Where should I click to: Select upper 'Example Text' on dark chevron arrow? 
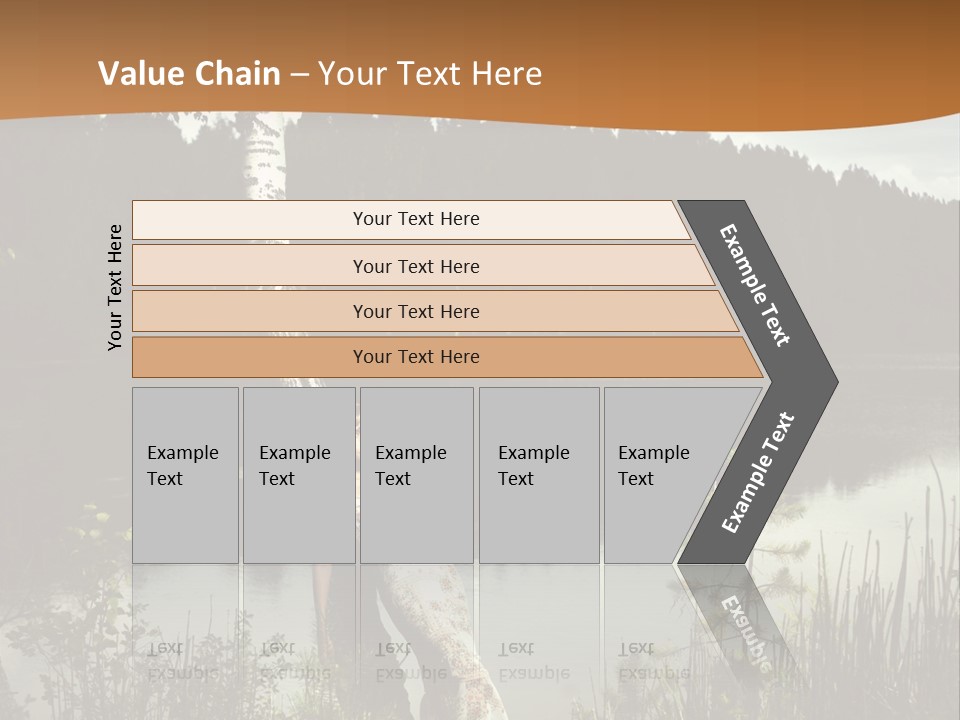pyautogui.click(x=754, y=285)
